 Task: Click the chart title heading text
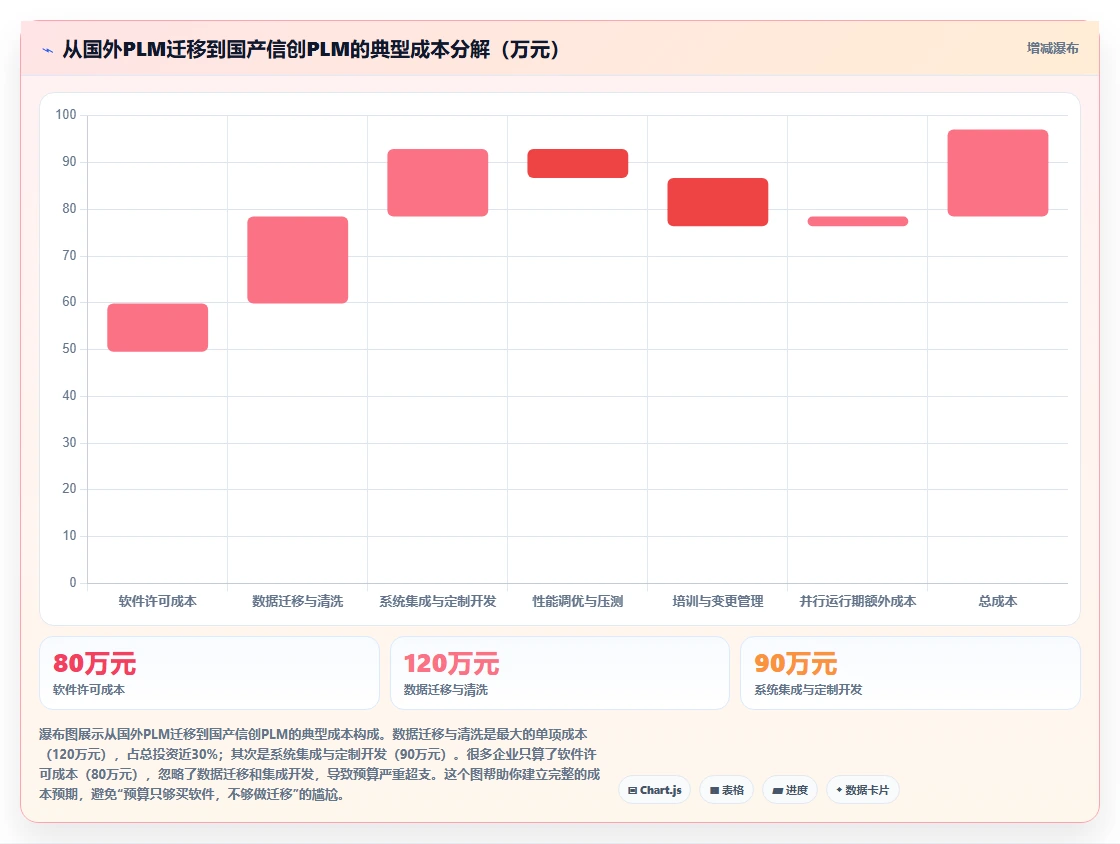pyautogui.click(x=311, y=49)
